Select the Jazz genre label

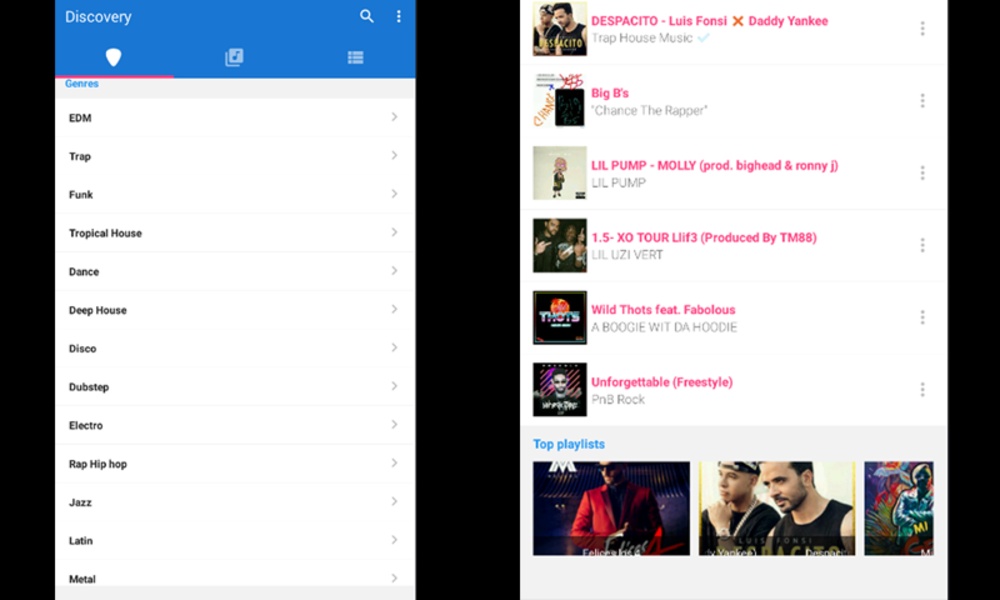coord(80,502)
